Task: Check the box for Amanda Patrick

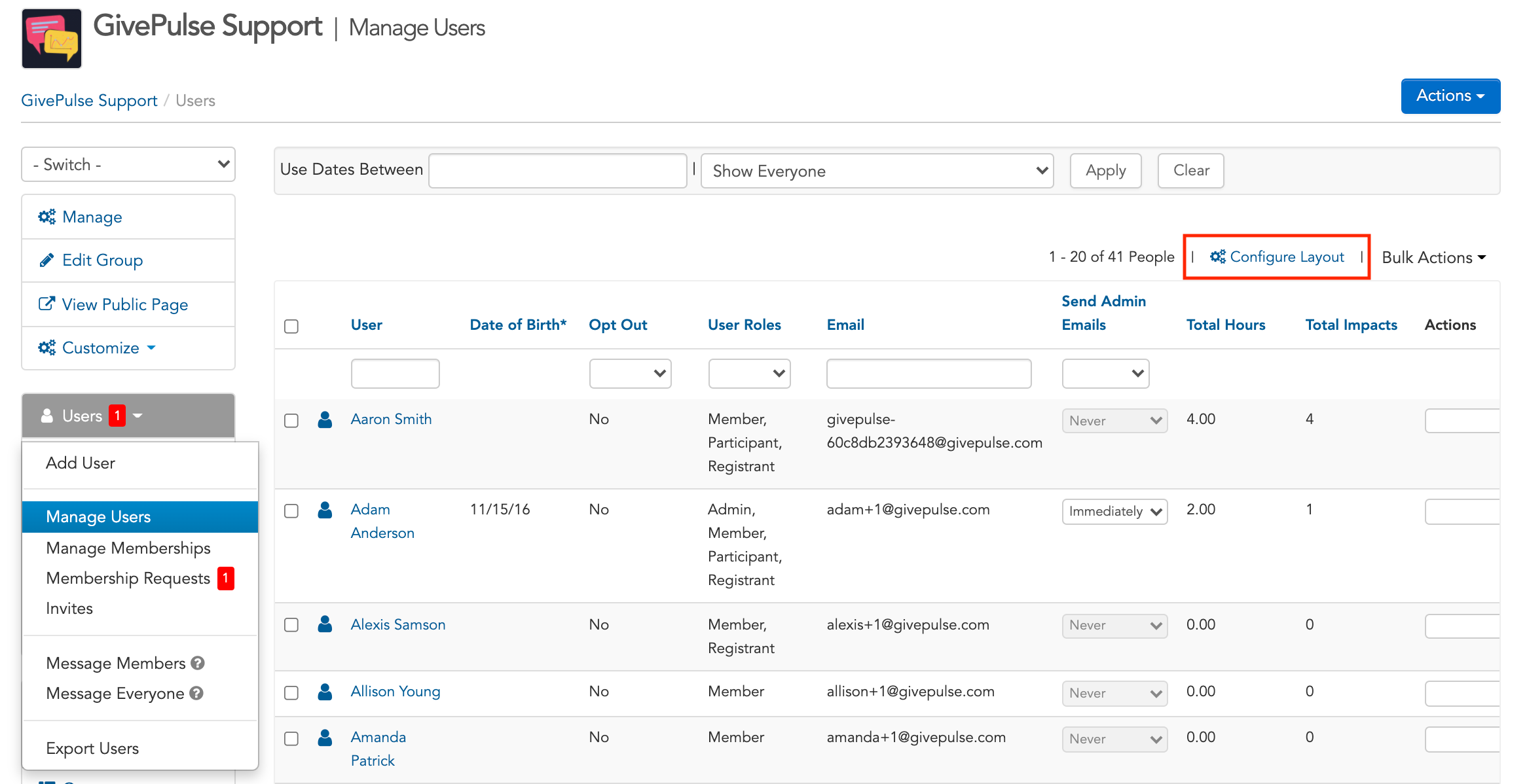Action: pyautogui.click(x=291, y=738)
